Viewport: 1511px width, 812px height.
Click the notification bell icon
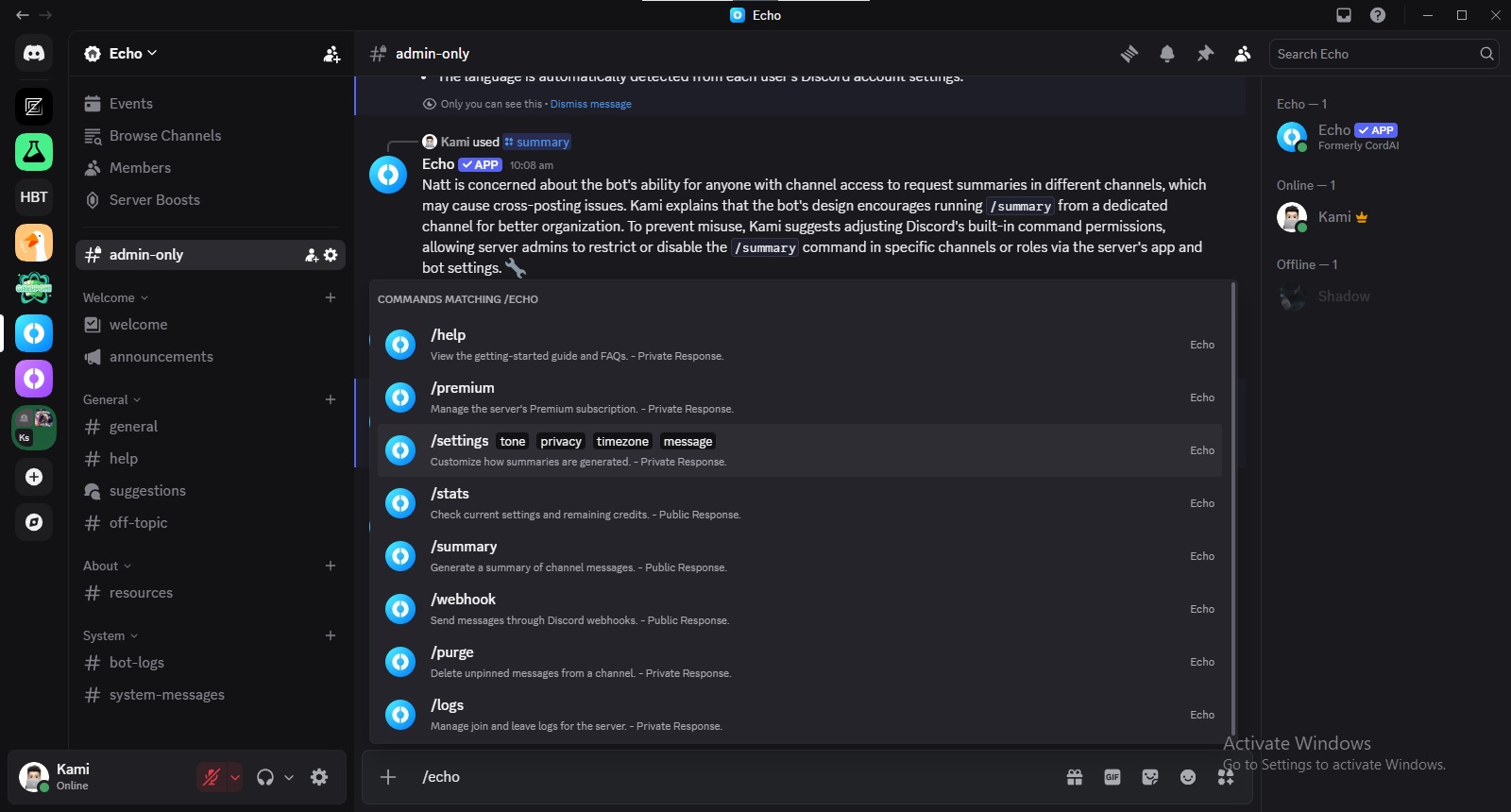click(1167, 54)
